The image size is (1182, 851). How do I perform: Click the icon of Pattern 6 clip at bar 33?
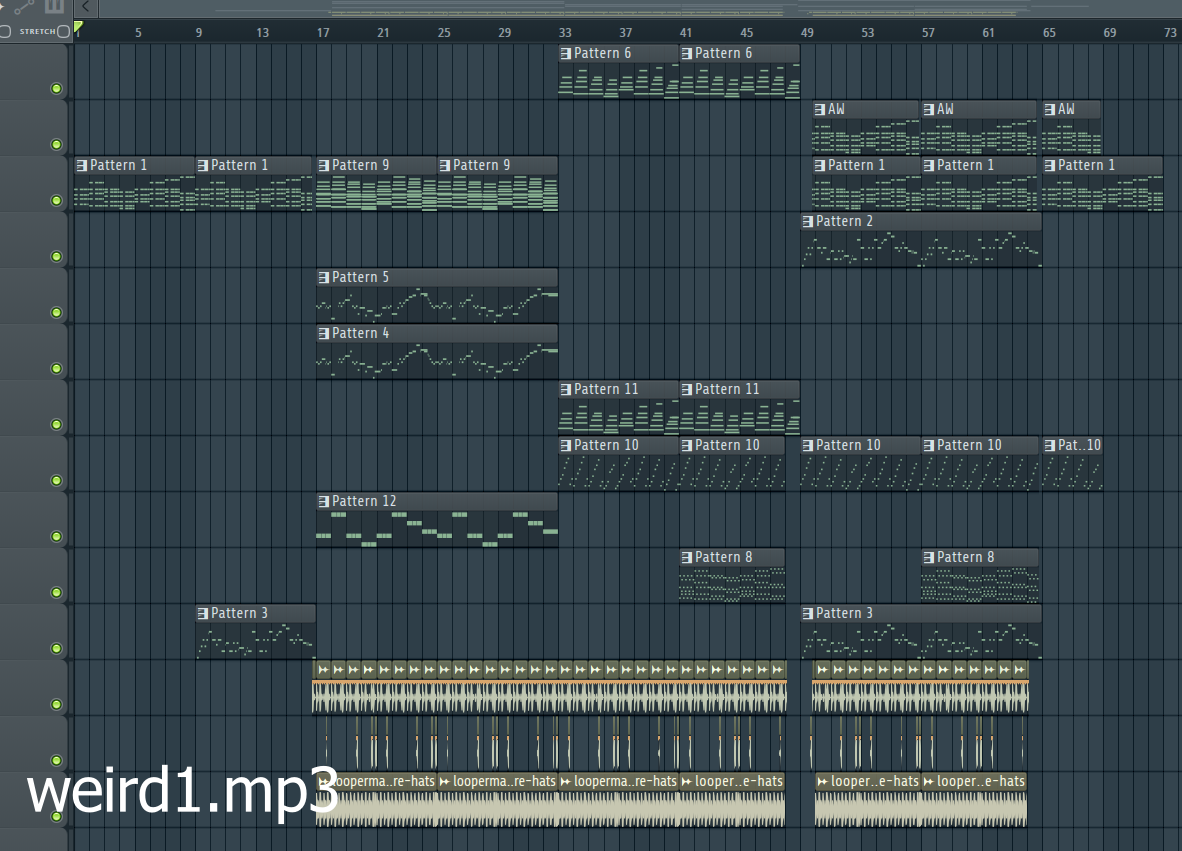pos(565,54)
